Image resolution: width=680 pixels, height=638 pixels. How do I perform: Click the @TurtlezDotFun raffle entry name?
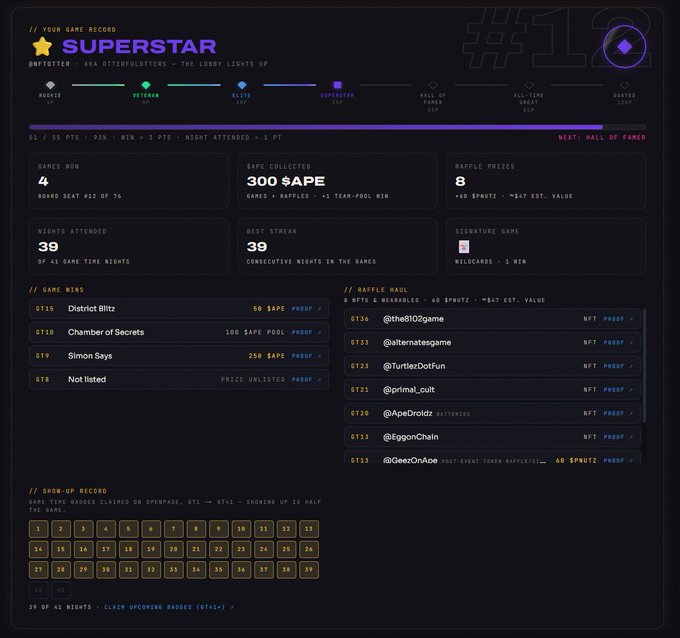click(414, 366)
